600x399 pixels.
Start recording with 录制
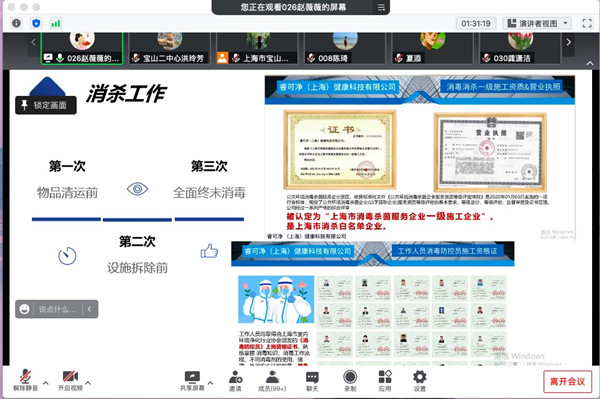click(x=350, y=380)
